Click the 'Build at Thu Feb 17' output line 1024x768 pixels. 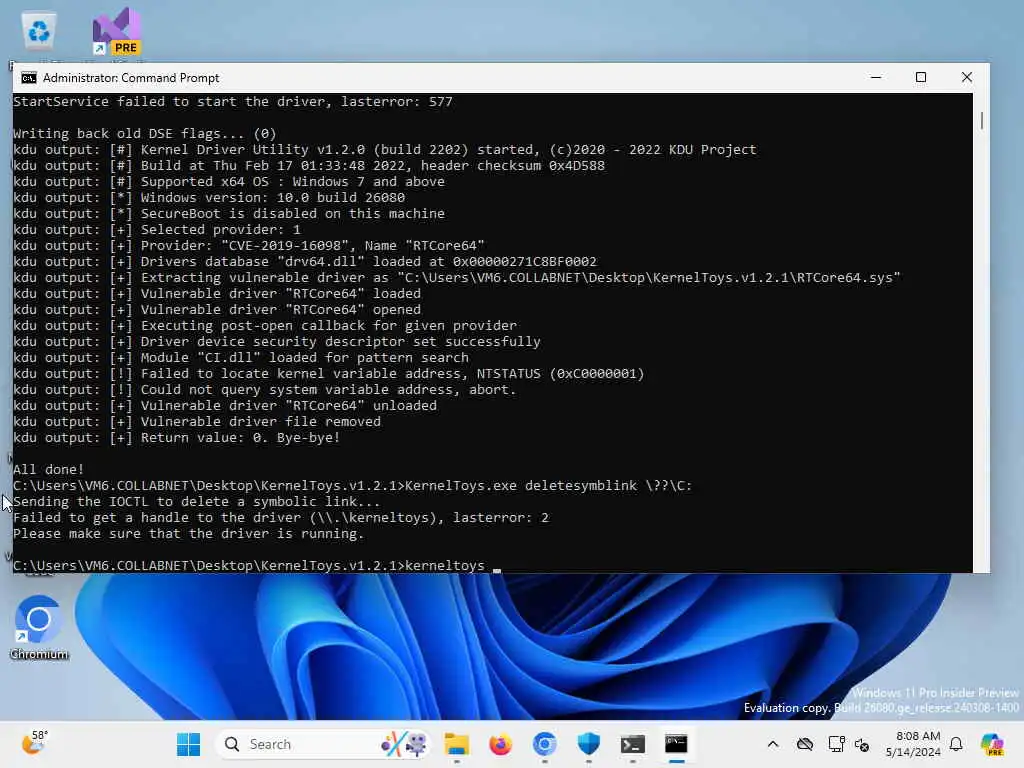309,165
